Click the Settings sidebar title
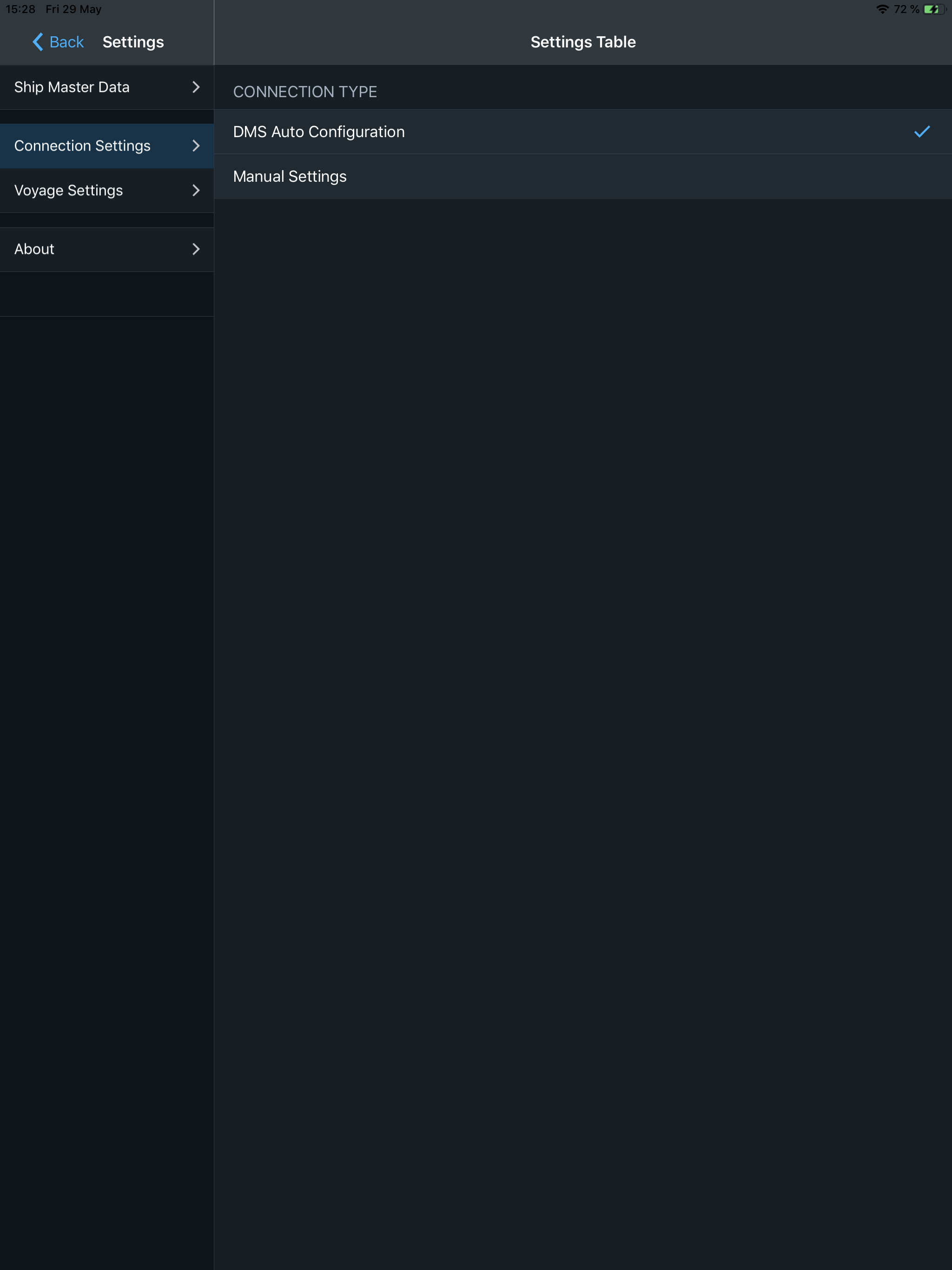The image size is (952, 1270). (x=133, y=42)
